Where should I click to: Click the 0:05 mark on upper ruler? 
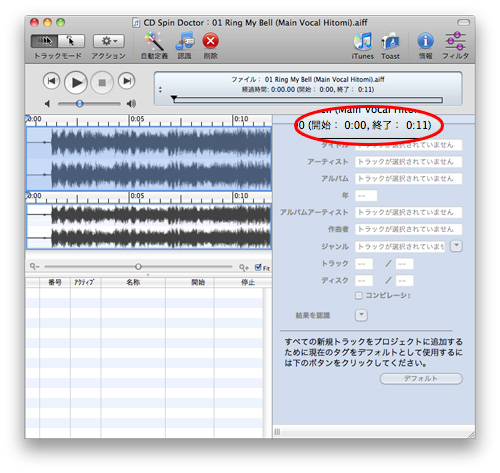click(137, 119)
